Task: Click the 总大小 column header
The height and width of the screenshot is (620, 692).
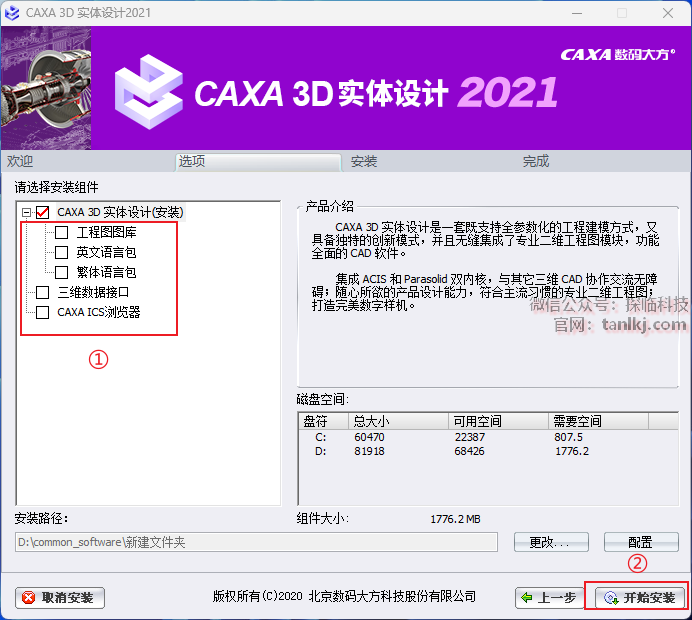Action: click(x=399, y=421)
